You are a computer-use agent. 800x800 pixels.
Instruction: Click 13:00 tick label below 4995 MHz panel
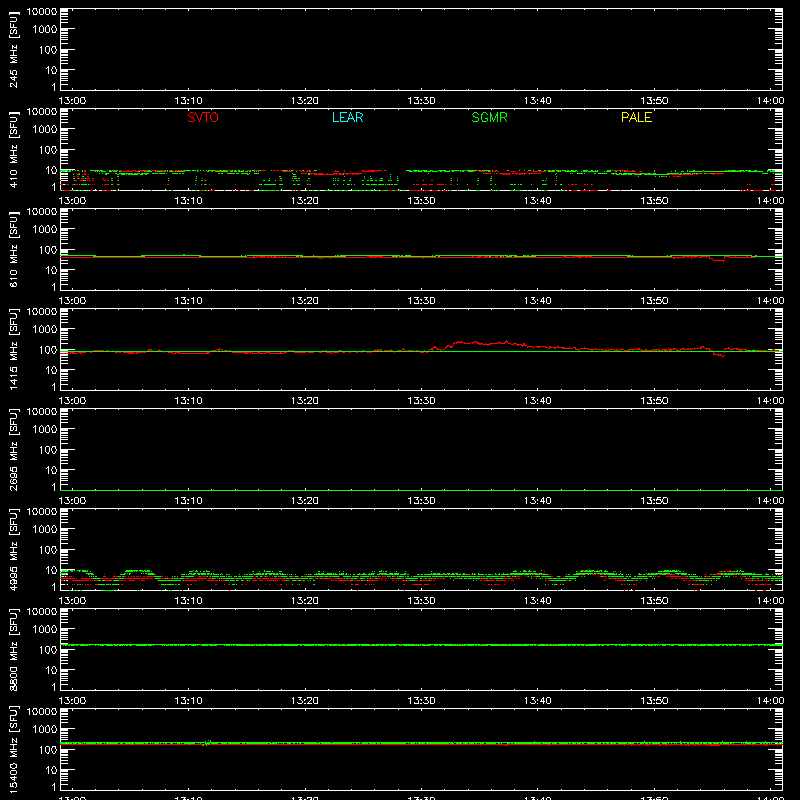pyautogui.click(x=72, y=601)
